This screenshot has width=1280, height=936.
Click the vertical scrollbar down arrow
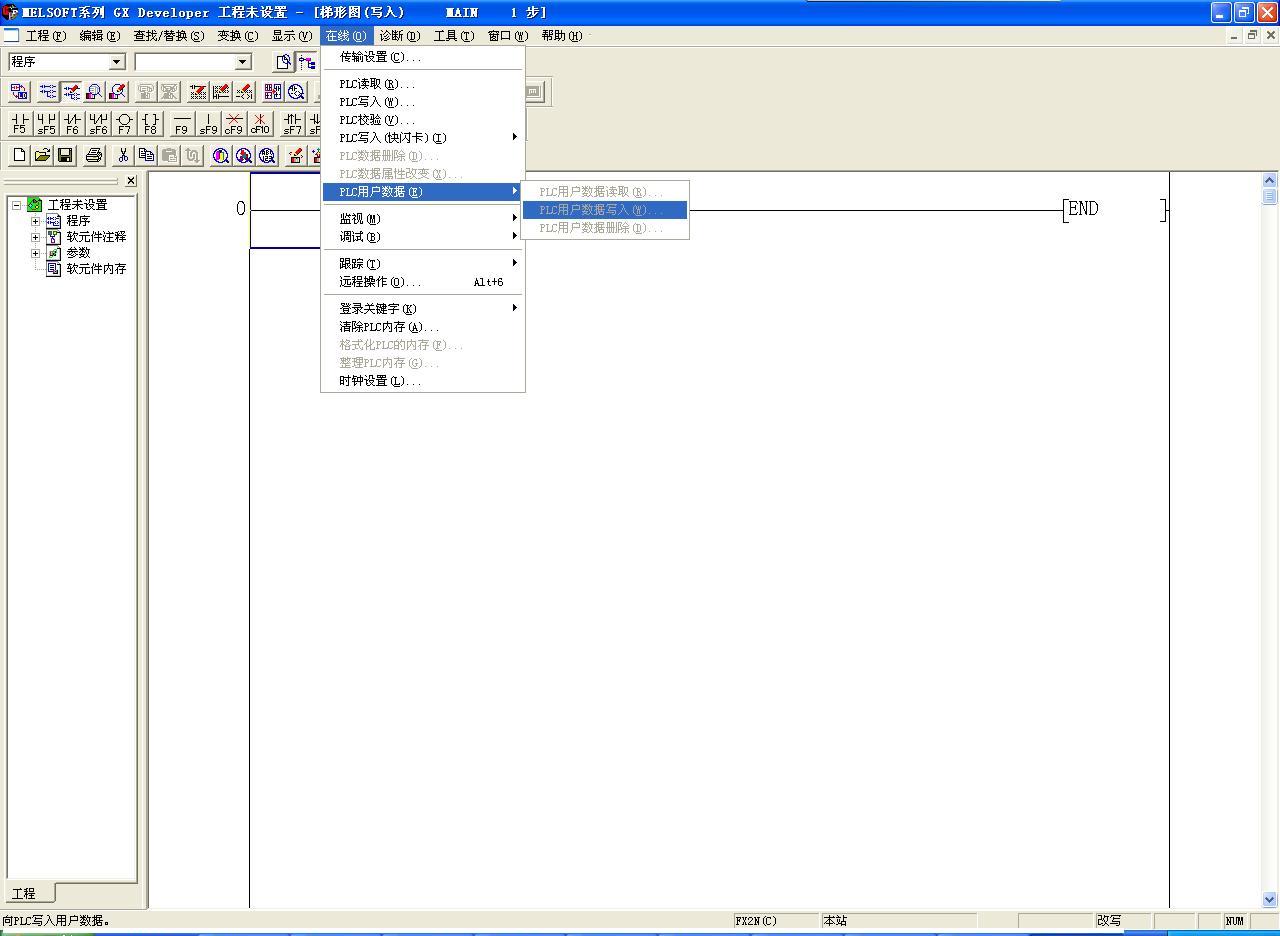click(x=1270, y=899)
